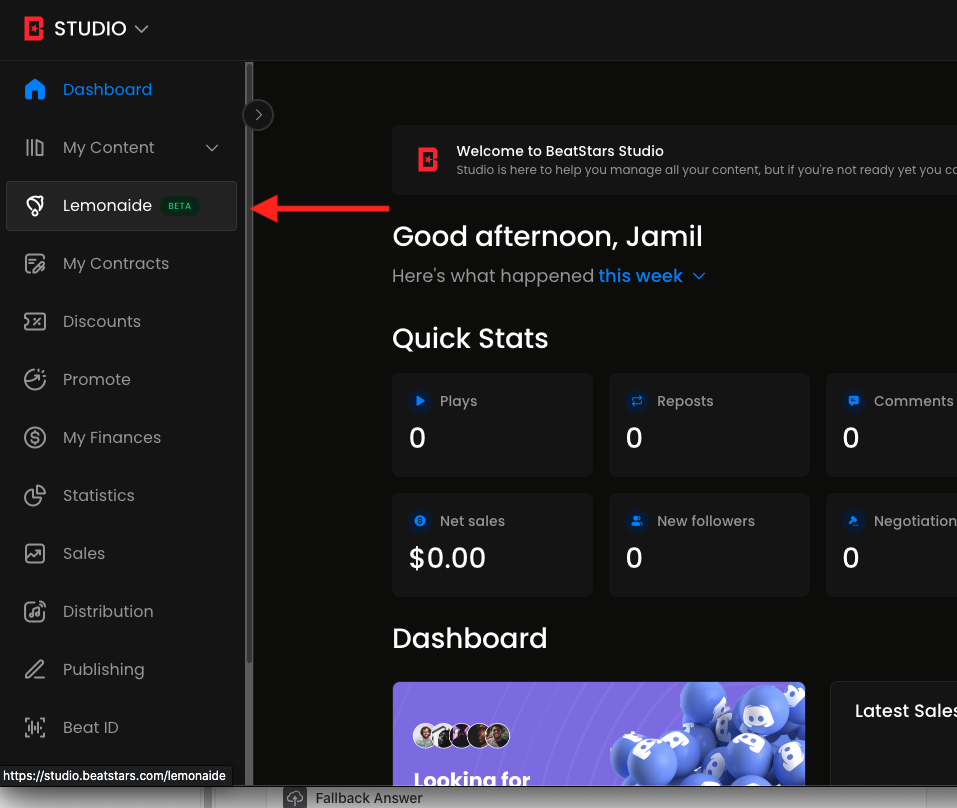Screen dimensions: 957x808
Task: Click the Reposts arrows icon
Action: click(637, 401)
